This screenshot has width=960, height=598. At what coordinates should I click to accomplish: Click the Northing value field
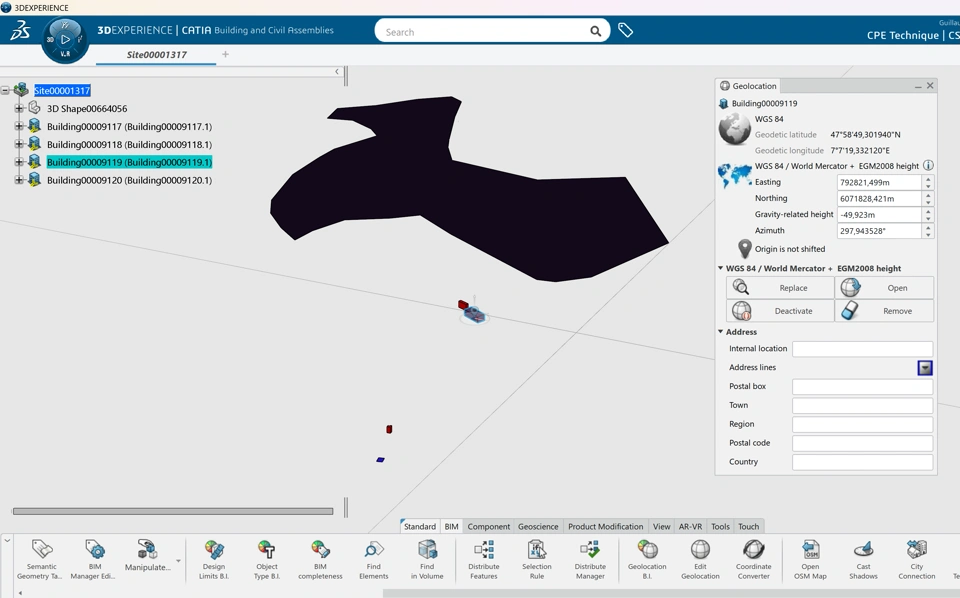[879, 198]
